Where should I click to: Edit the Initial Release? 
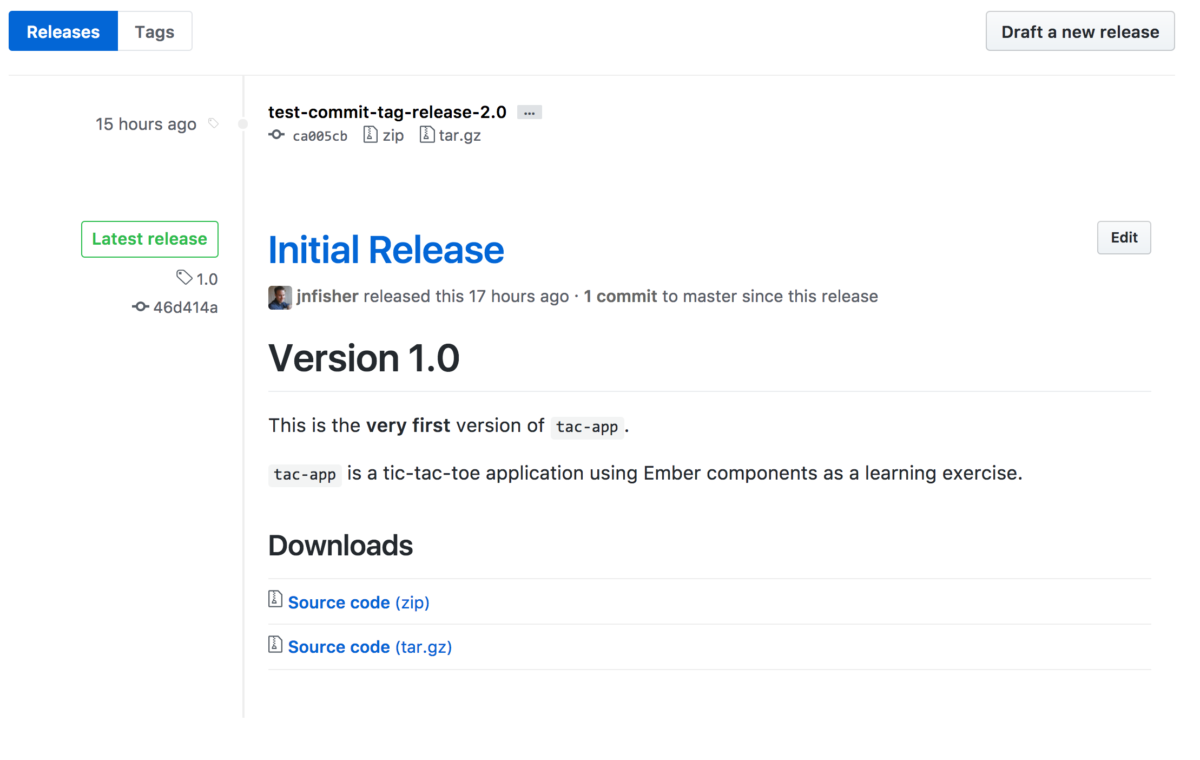pos(1123,237)
